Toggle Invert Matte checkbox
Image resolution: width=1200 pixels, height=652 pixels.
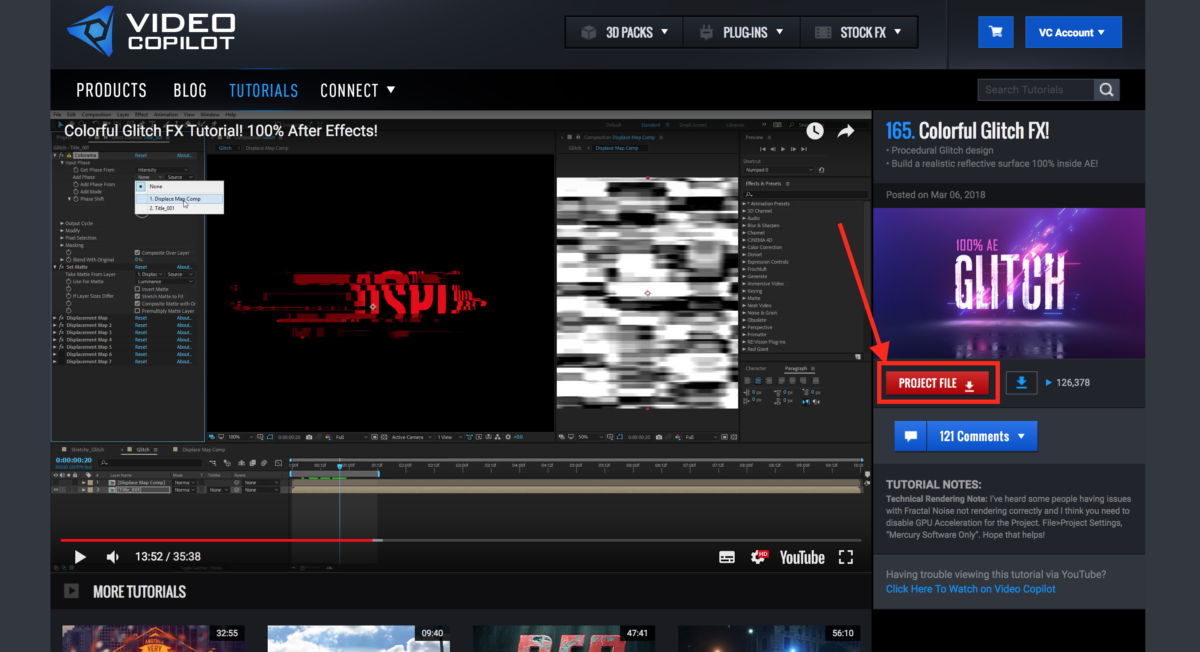click(x=137, y=289)
